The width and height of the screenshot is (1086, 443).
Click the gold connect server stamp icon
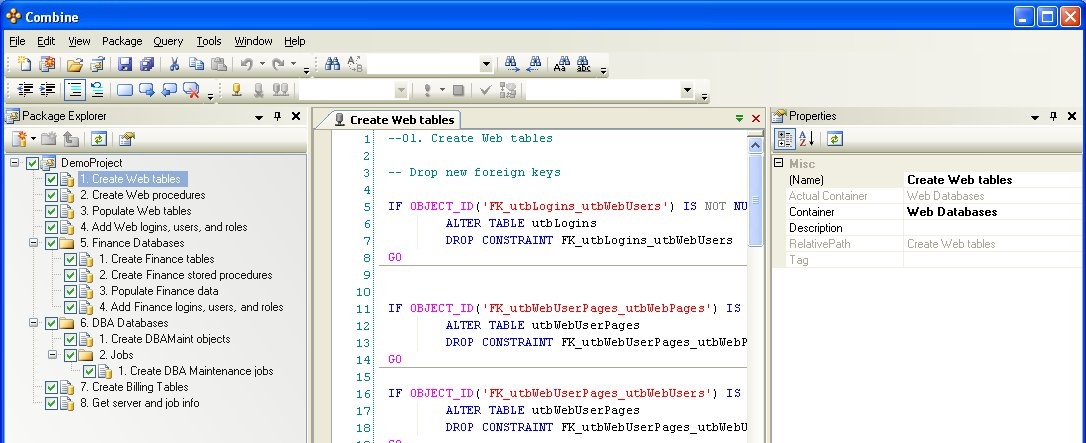pos(236,90)
